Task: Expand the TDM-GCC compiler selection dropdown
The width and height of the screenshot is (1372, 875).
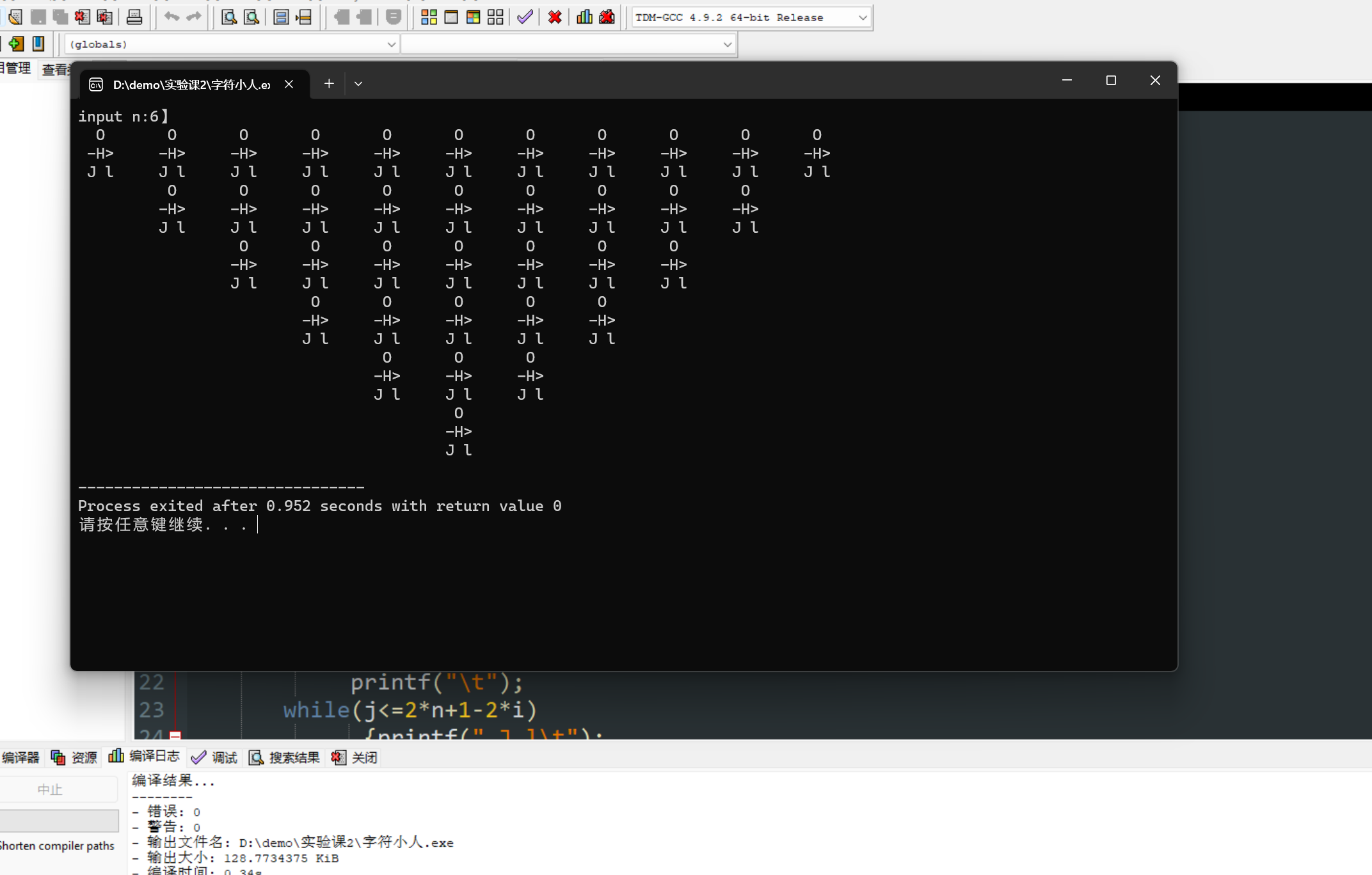Action: pos(862,17)
